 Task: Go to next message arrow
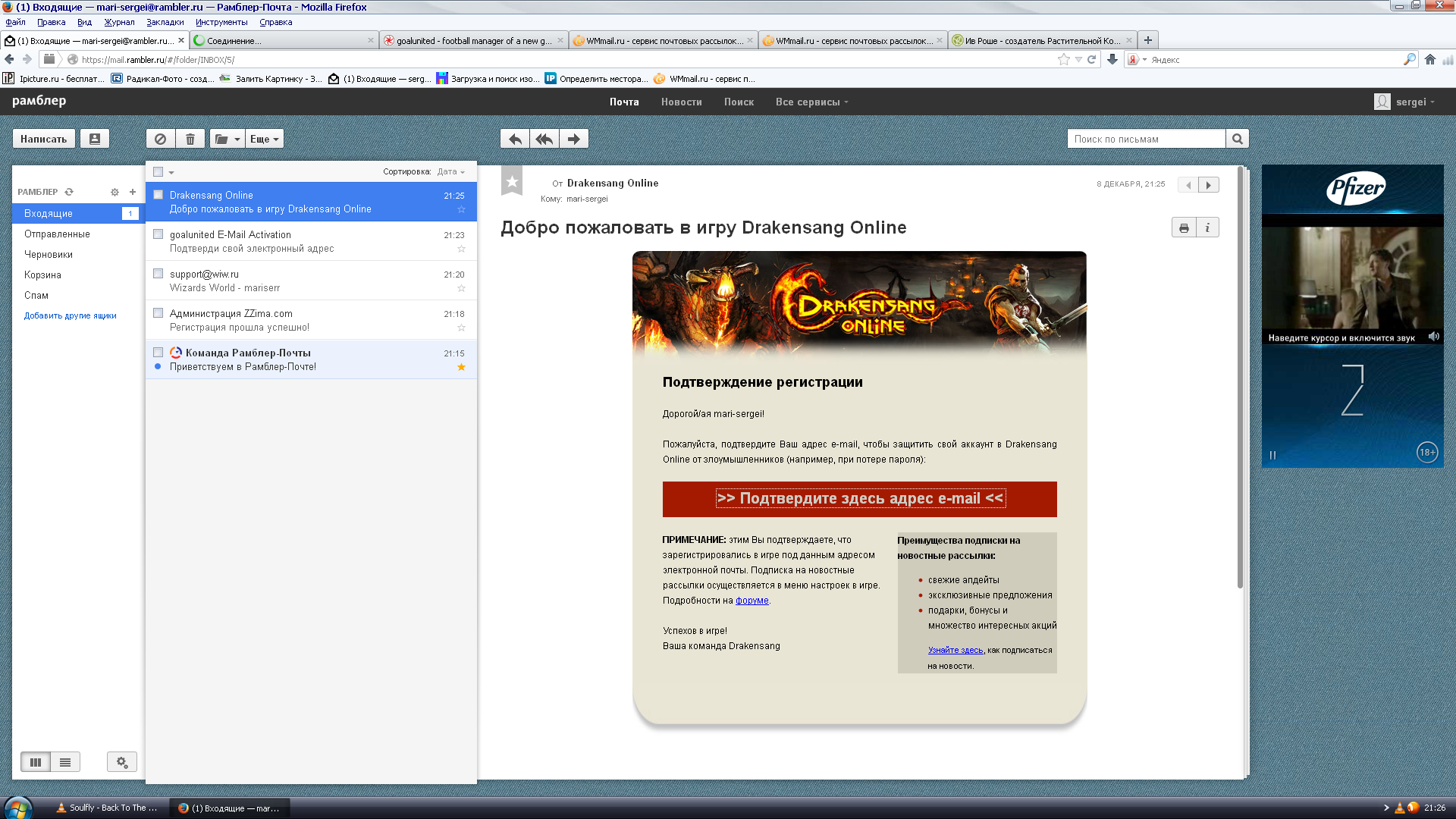pyautogui.click(x=1209, y=184)
